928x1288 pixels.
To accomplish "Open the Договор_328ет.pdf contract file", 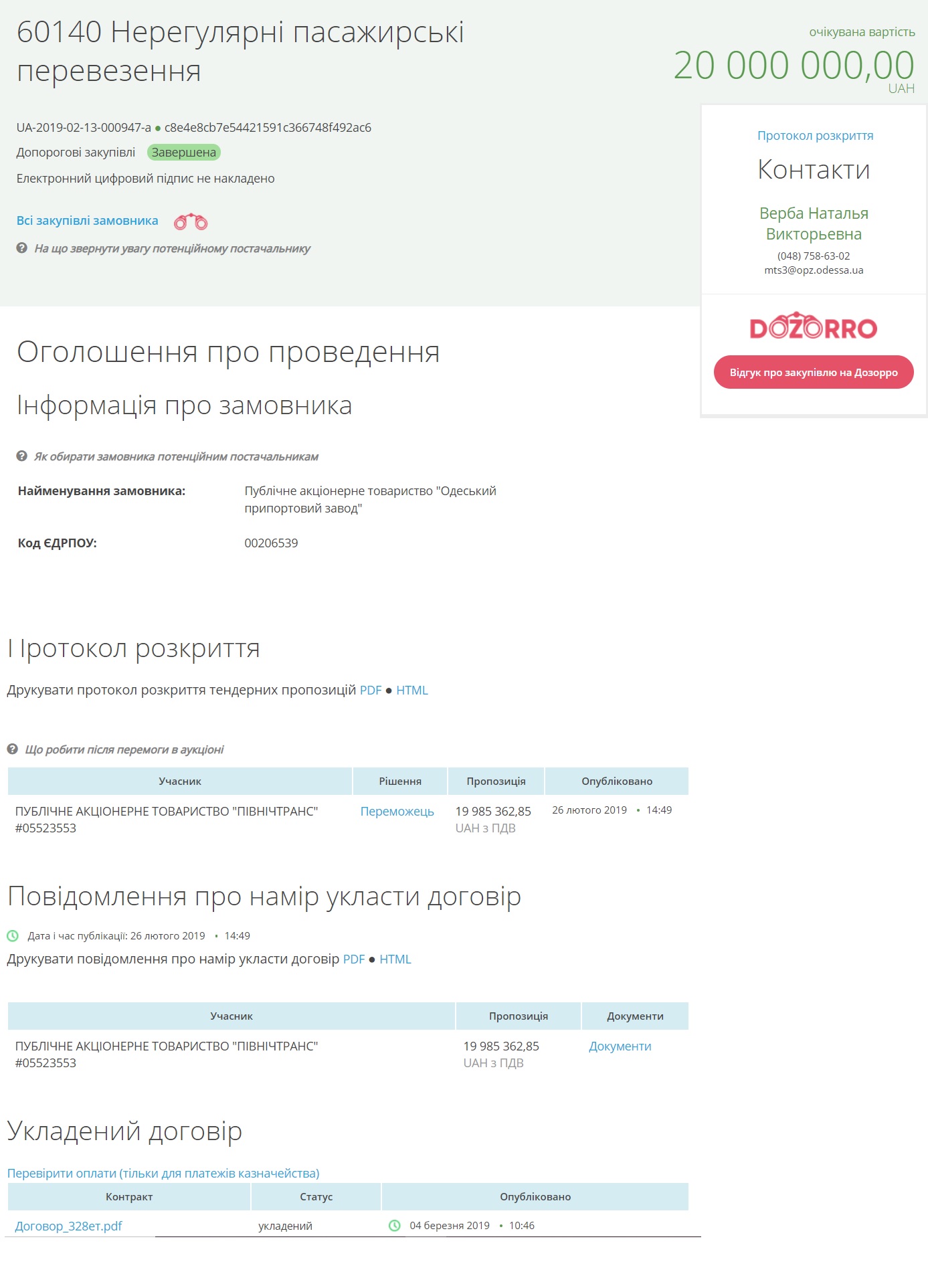I will click(69, 1226).
